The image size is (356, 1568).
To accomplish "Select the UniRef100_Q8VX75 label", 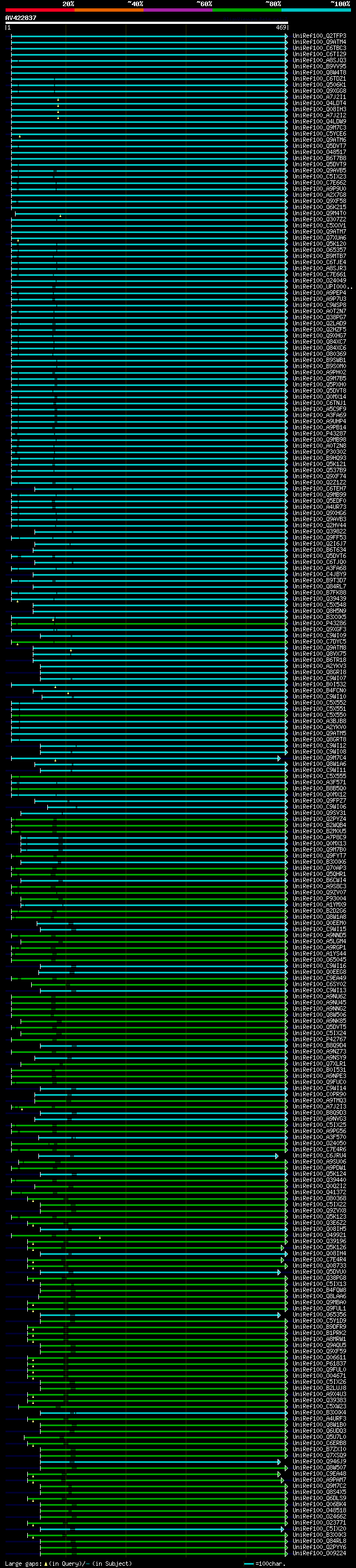I will tap(319, 654).
